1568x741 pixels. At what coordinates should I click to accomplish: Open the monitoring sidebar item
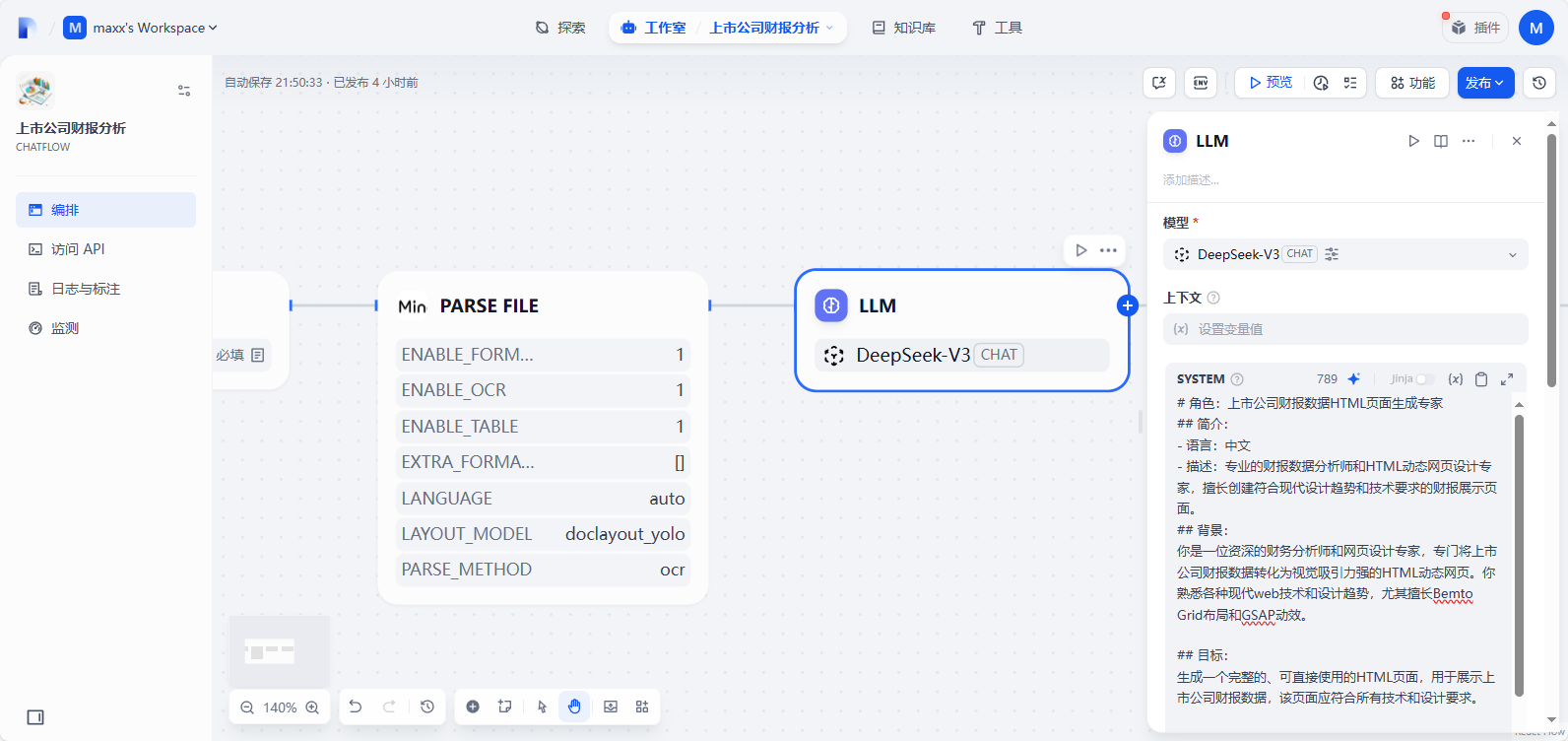tap(105, 328)
